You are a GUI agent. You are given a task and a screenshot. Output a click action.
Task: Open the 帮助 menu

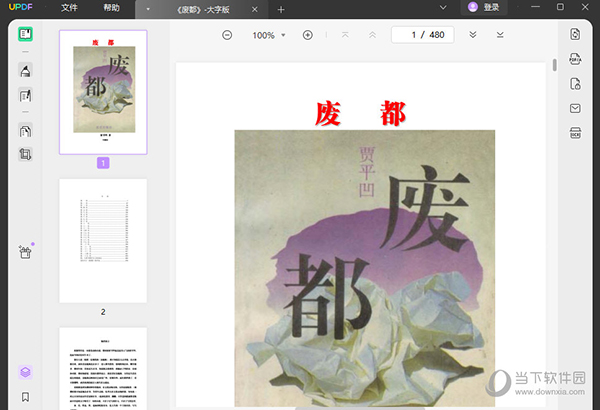pyautogui.click(x=111, y=8)
